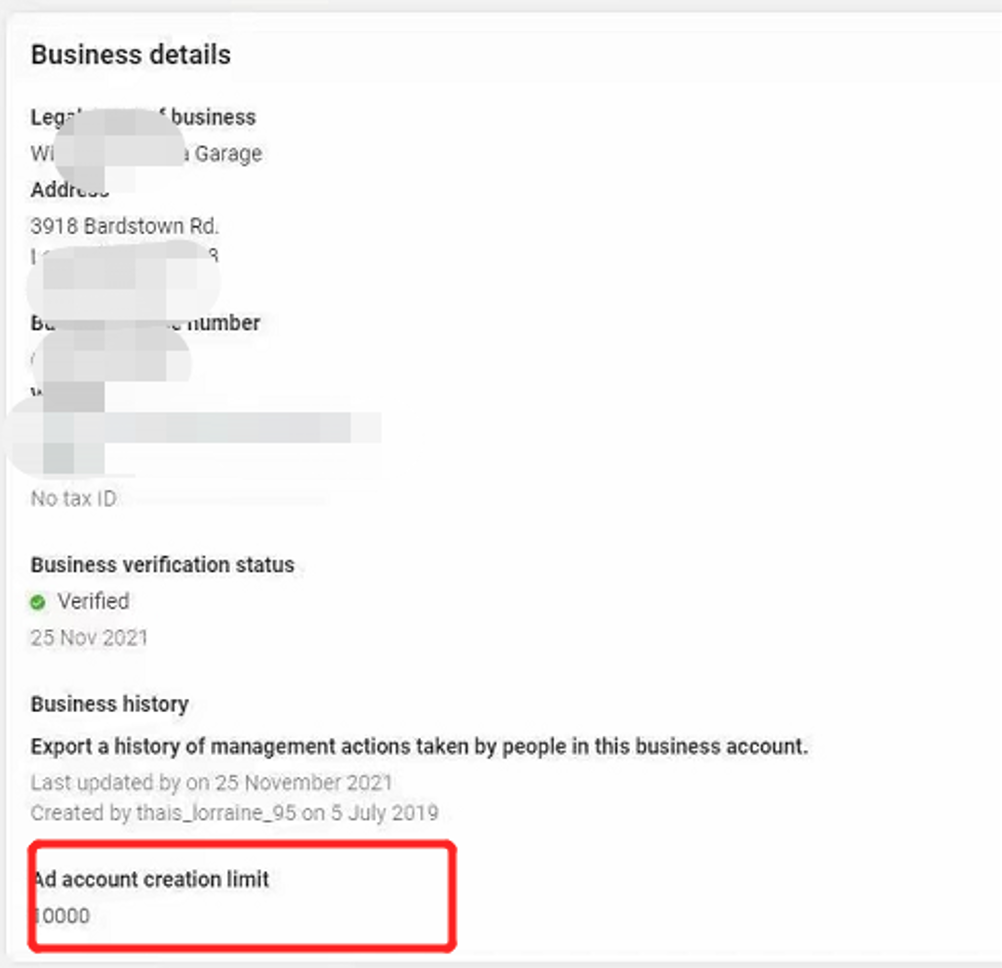Select the Legal name of business label
This screenshot has height=968, width=1002.
pyautogui.click(x=143, y=117)
